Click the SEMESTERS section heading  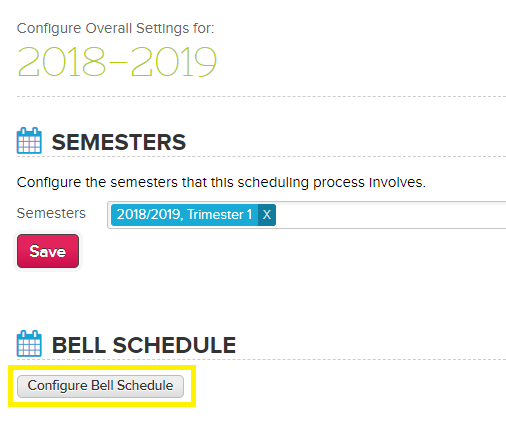click(x=119, y=142)
